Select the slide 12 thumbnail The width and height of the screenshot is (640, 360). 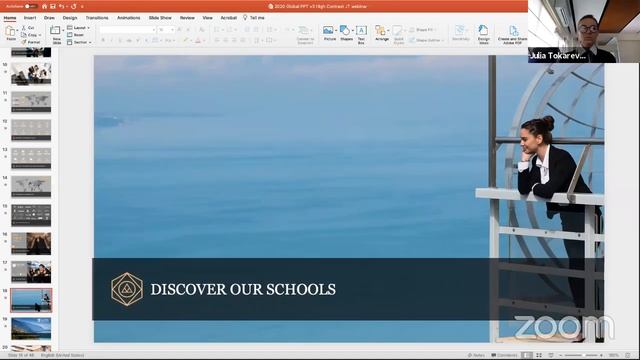(x=31, y=130)
